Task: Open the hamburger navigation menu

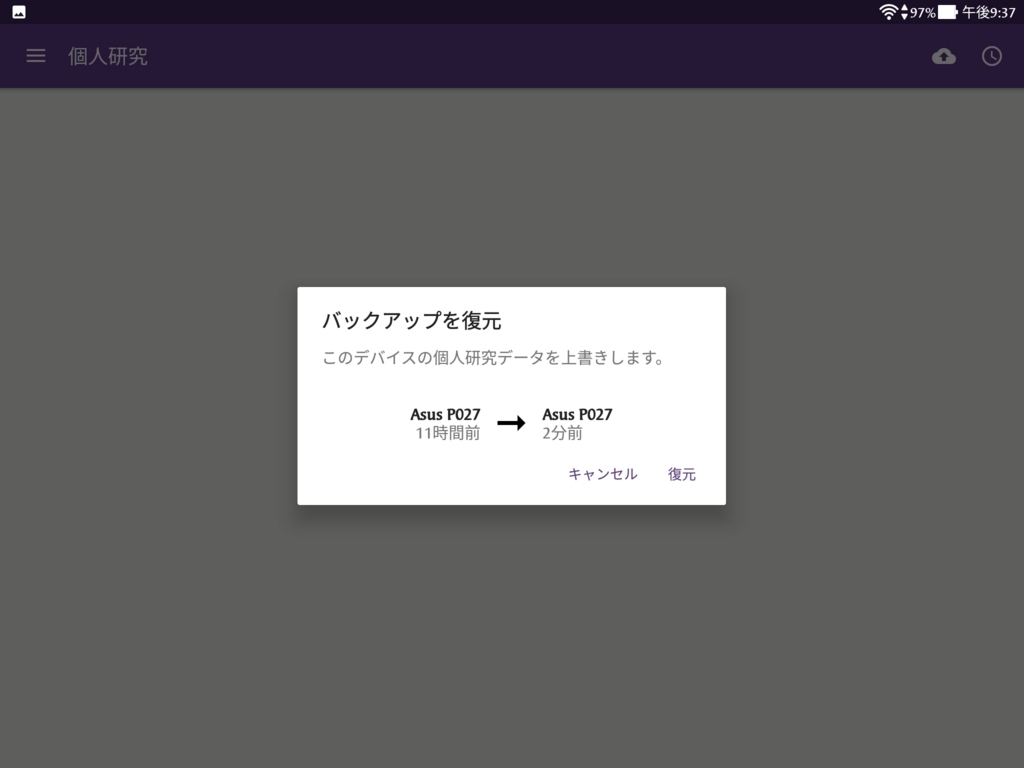Action: 36,56
